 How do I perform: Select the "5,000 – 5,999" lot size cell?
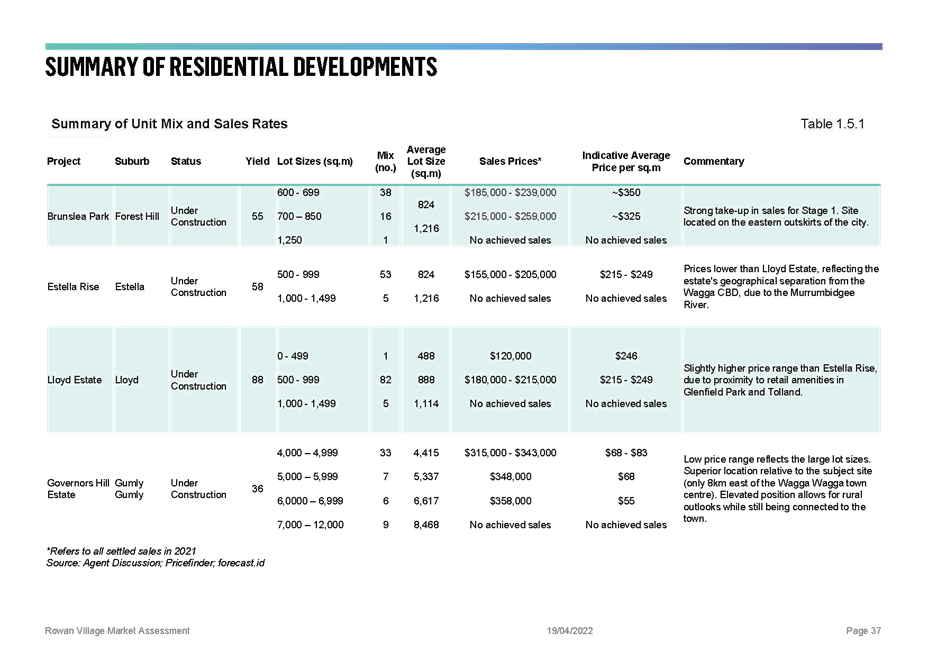[x=308, y=477]
